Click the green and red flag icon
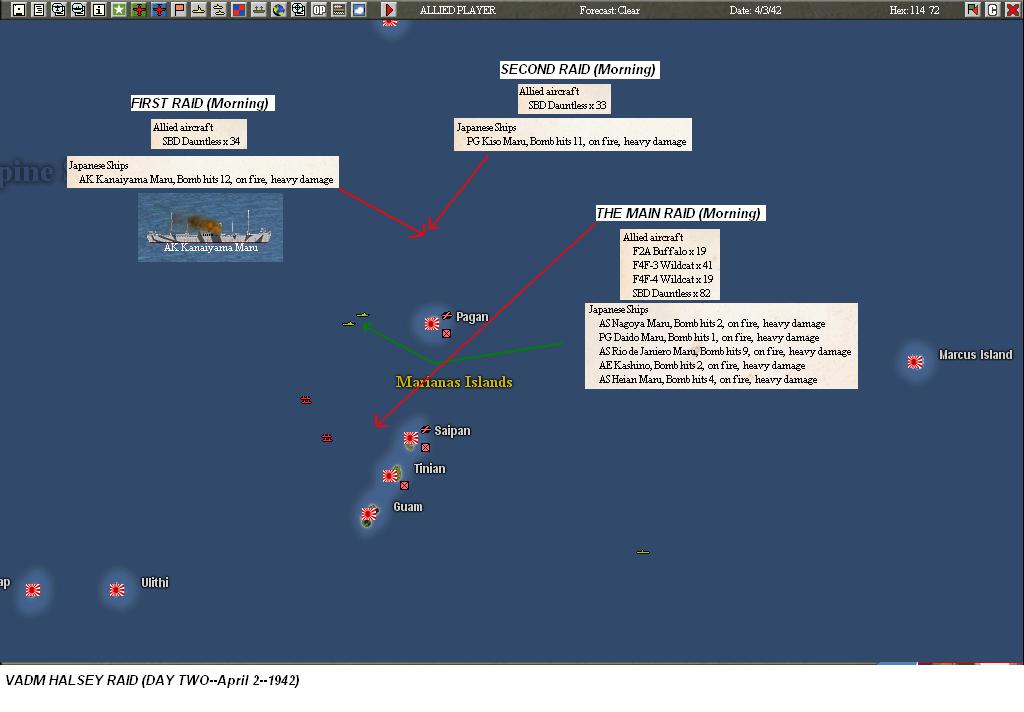 pos(972,10)
